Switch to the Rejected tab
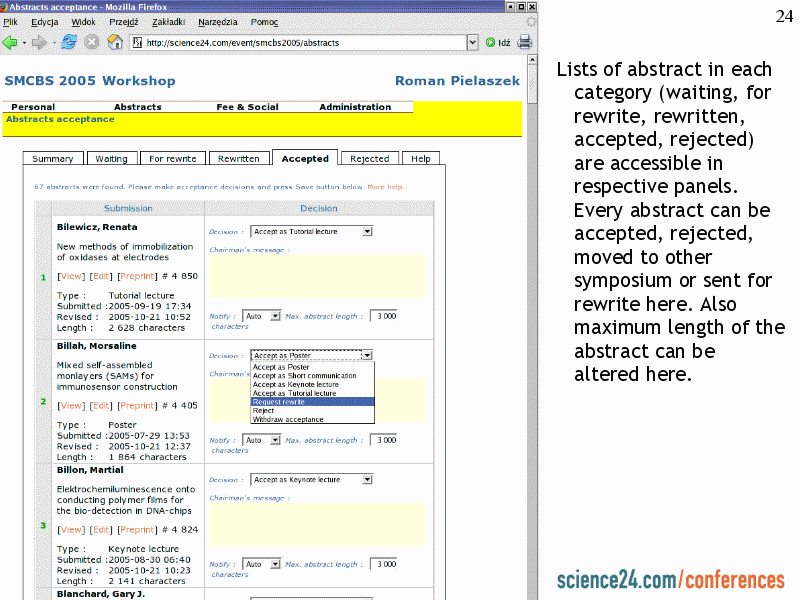Image resolution: width=800 pixels, height=600 pixels. pyautogui.click(x=369, y=158)
